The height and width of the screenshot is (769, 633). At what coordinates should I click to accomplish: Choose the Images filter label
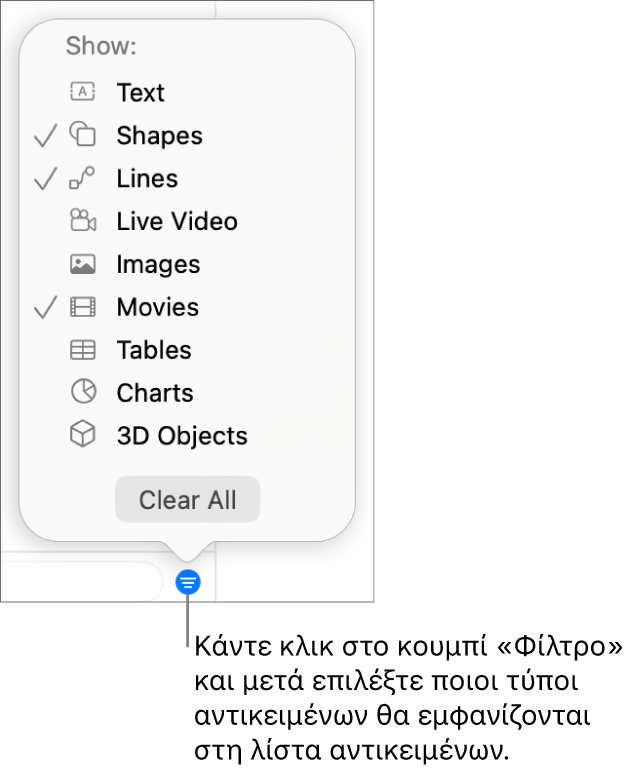click(158, 264)
